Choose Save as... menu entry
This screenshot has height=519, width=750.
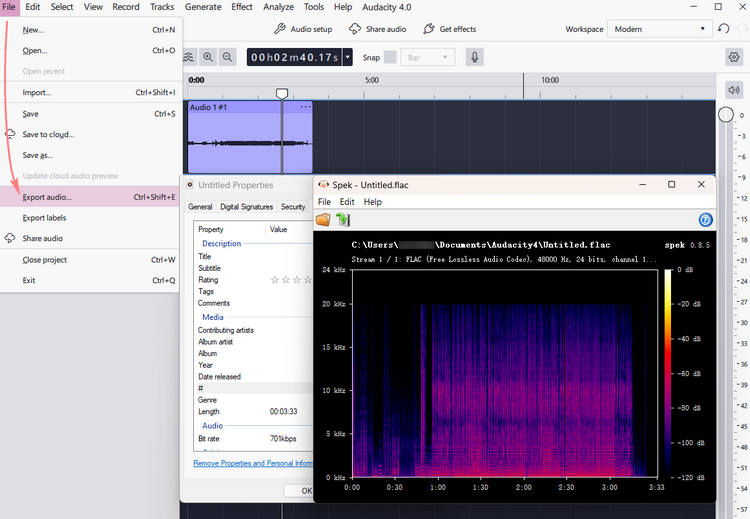91,155
